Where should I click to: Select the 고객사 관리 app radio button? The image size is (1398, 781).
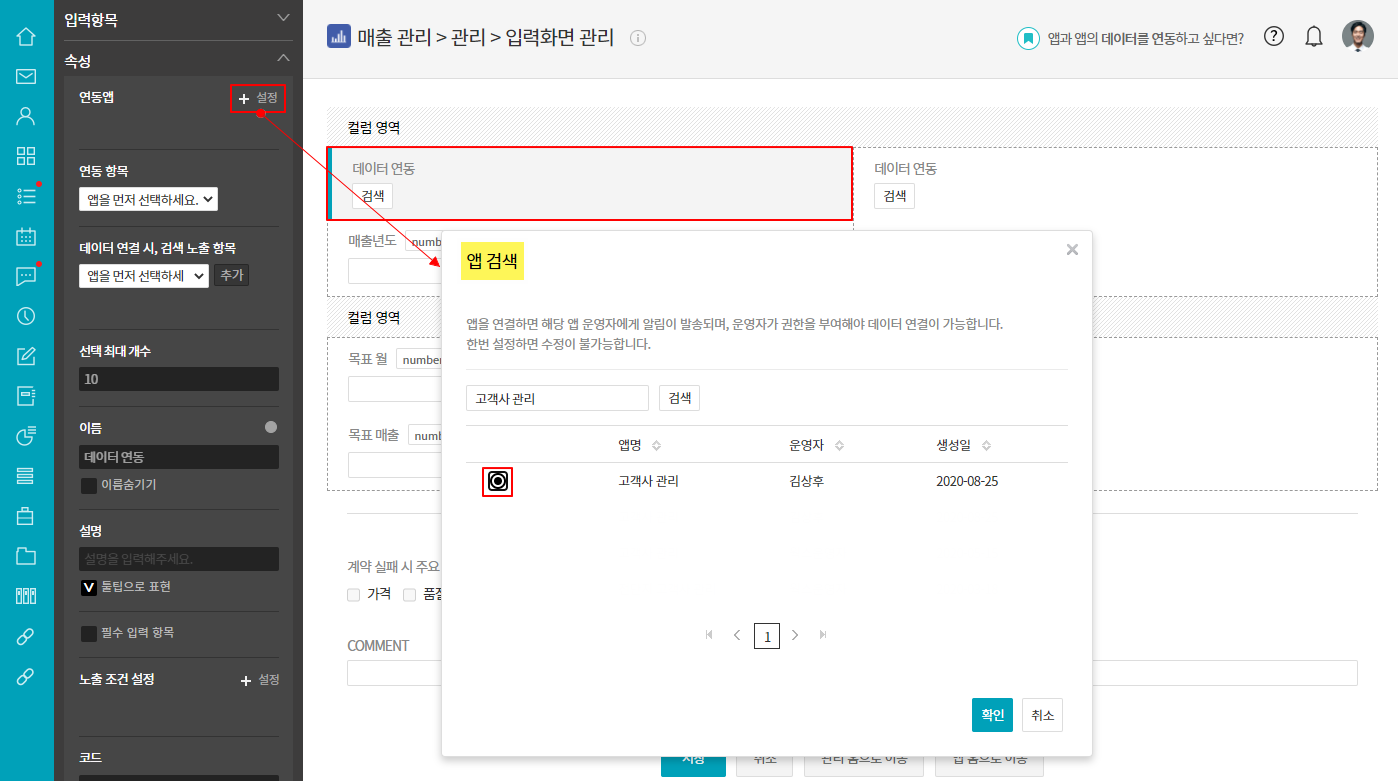[x=498, y=481]
